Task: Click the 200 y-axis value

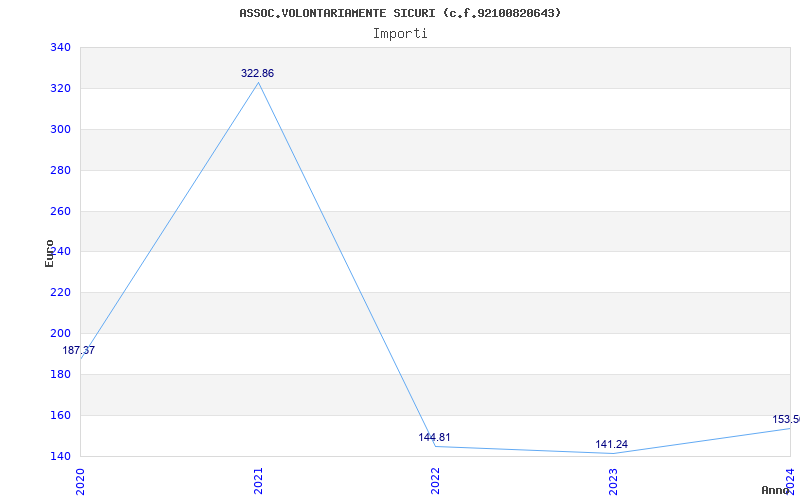Action: [60, 333]
